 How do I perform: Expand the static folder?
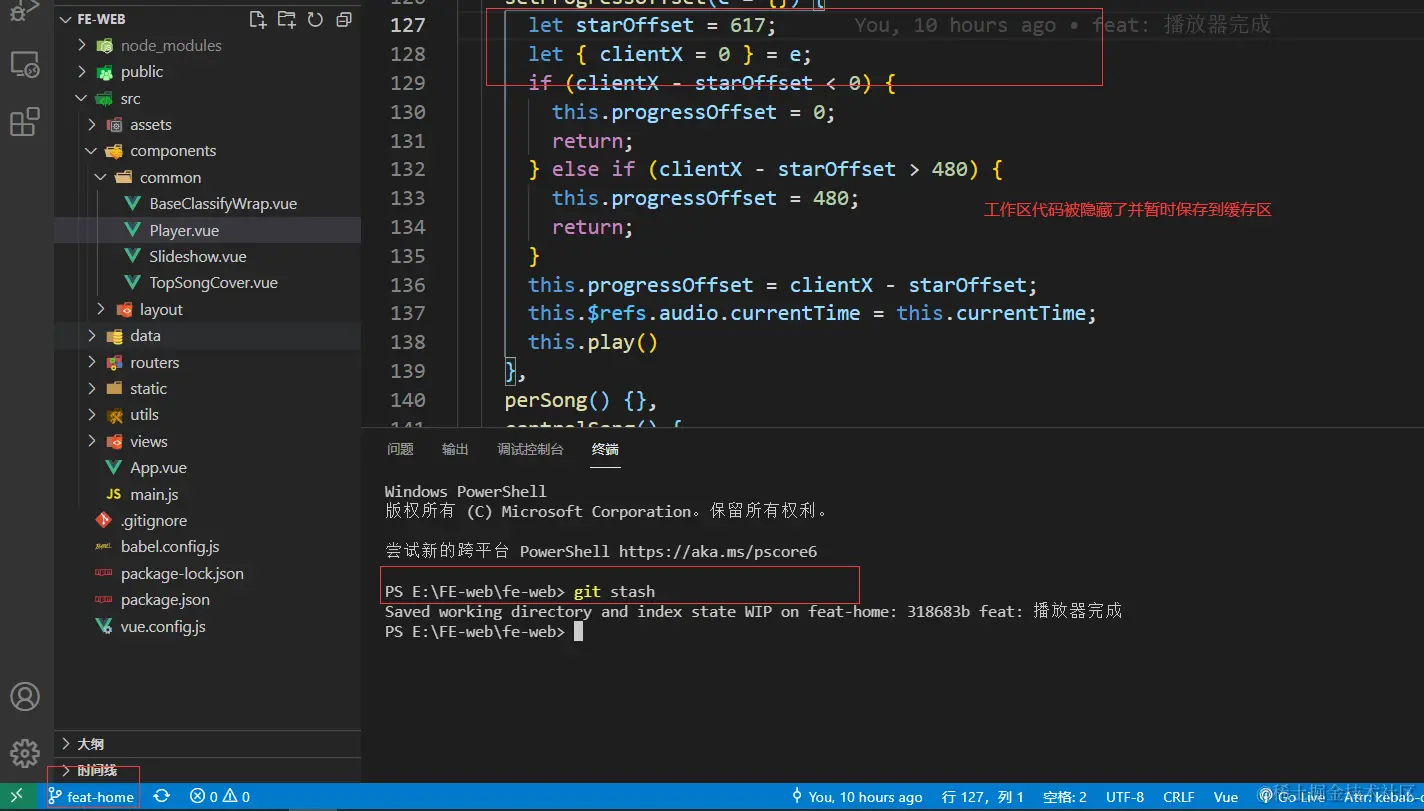[92, 389]
